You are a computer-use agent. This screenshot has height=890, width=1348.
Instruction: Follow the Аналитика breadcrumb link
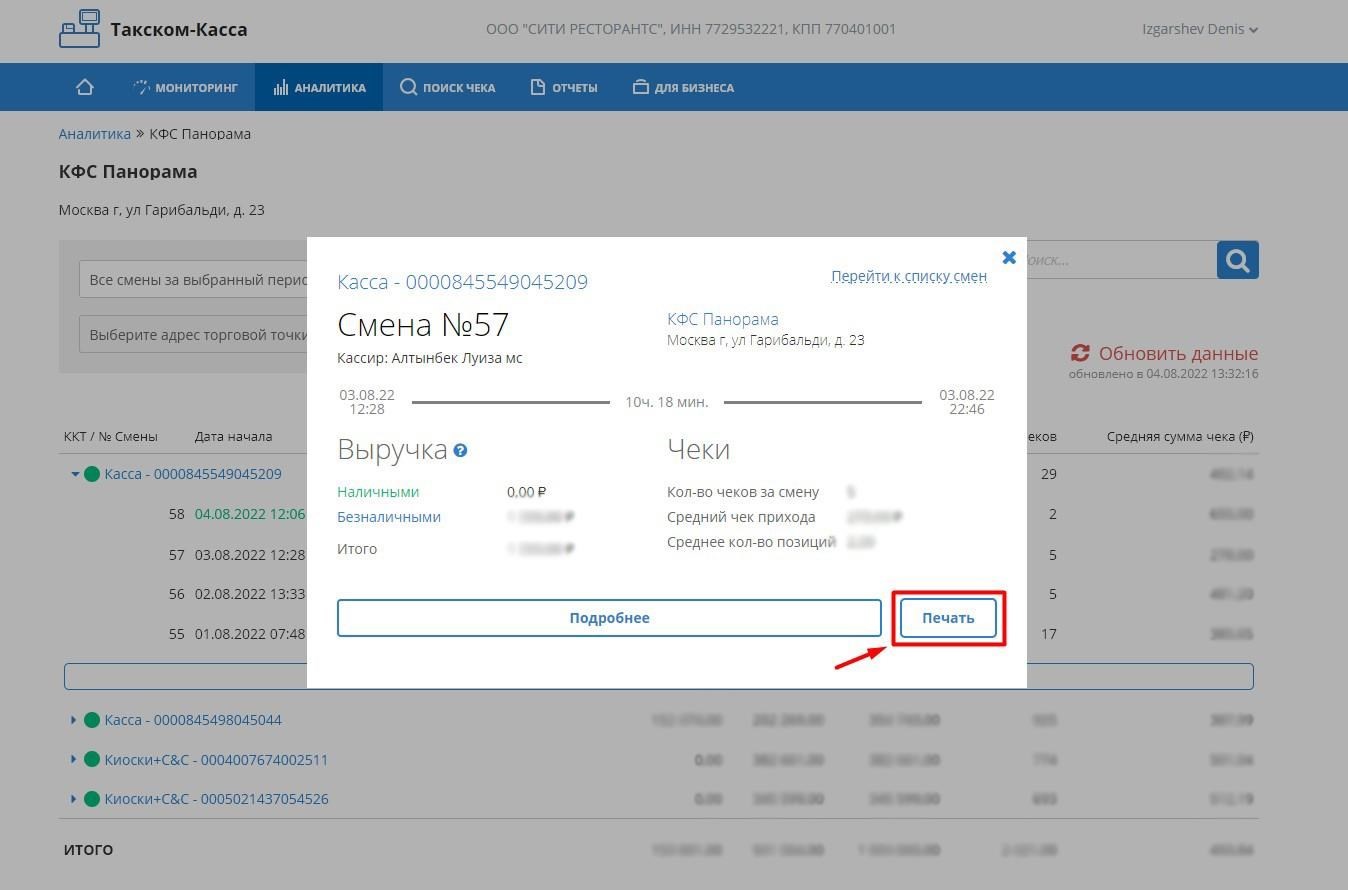point(94,134)
